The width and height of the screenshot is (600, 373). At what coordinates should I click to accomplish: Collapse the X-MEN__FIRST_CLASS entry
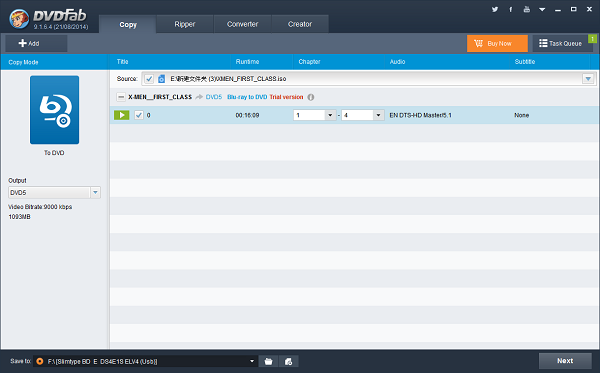click(x=121, y=97)
